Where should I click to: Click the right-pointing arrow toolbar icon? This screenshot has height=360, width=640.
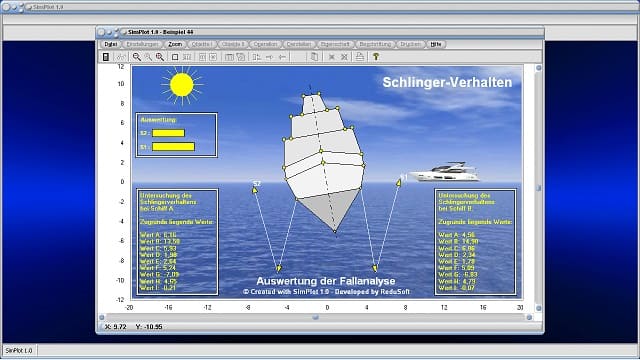pos(269,57)
